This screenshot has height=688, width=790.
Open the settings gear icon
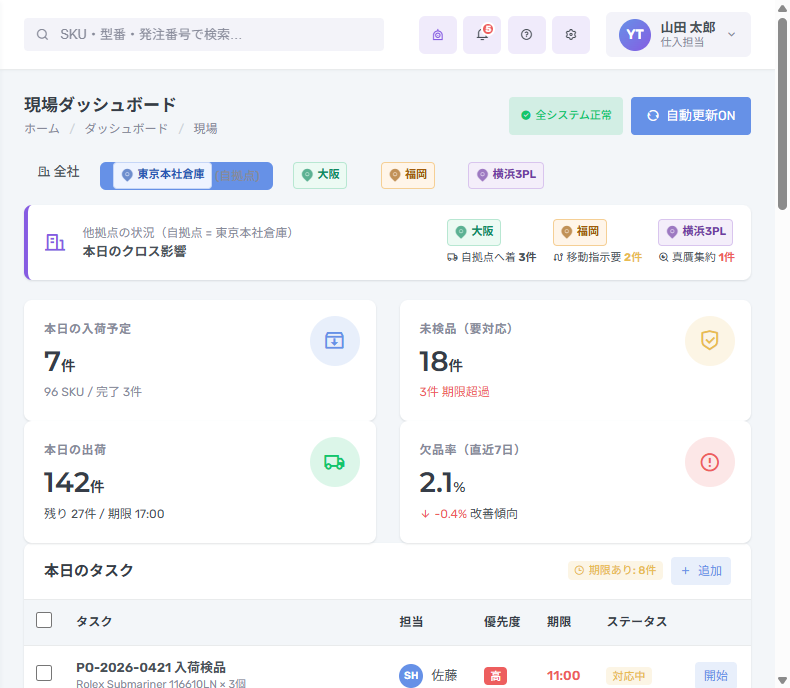pos(571,35)
